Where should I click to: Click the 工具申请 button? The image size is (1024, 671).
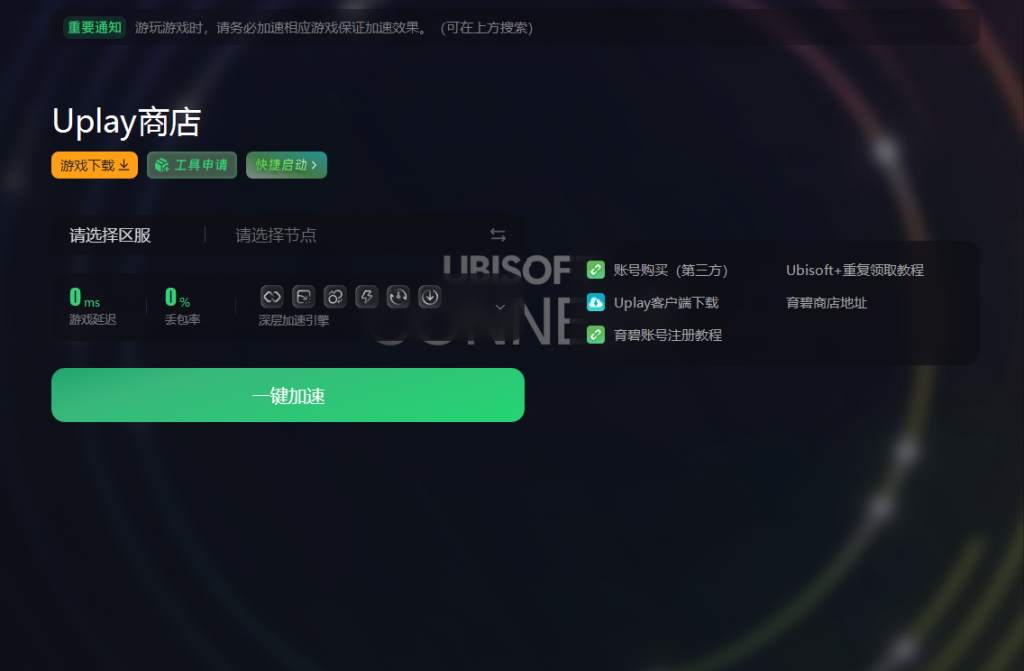pyautogui.click(x=192, y=165)
